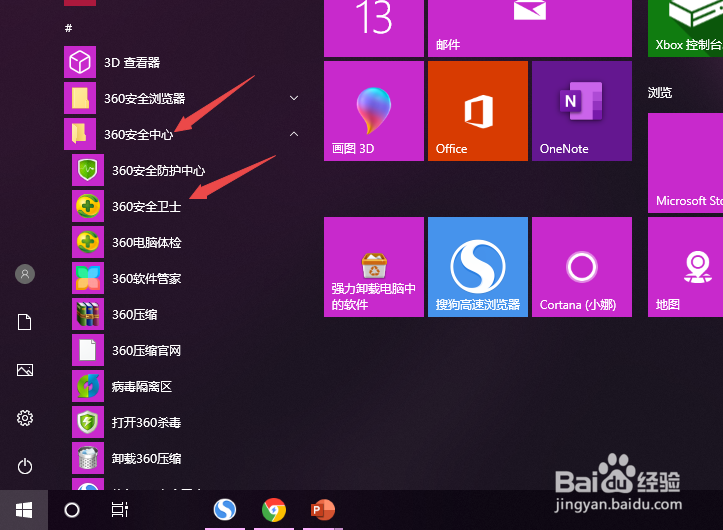Screen dimensions: 723x530
Task: Click the 卸载360压缩 trash icon
Action: [88, 458]
